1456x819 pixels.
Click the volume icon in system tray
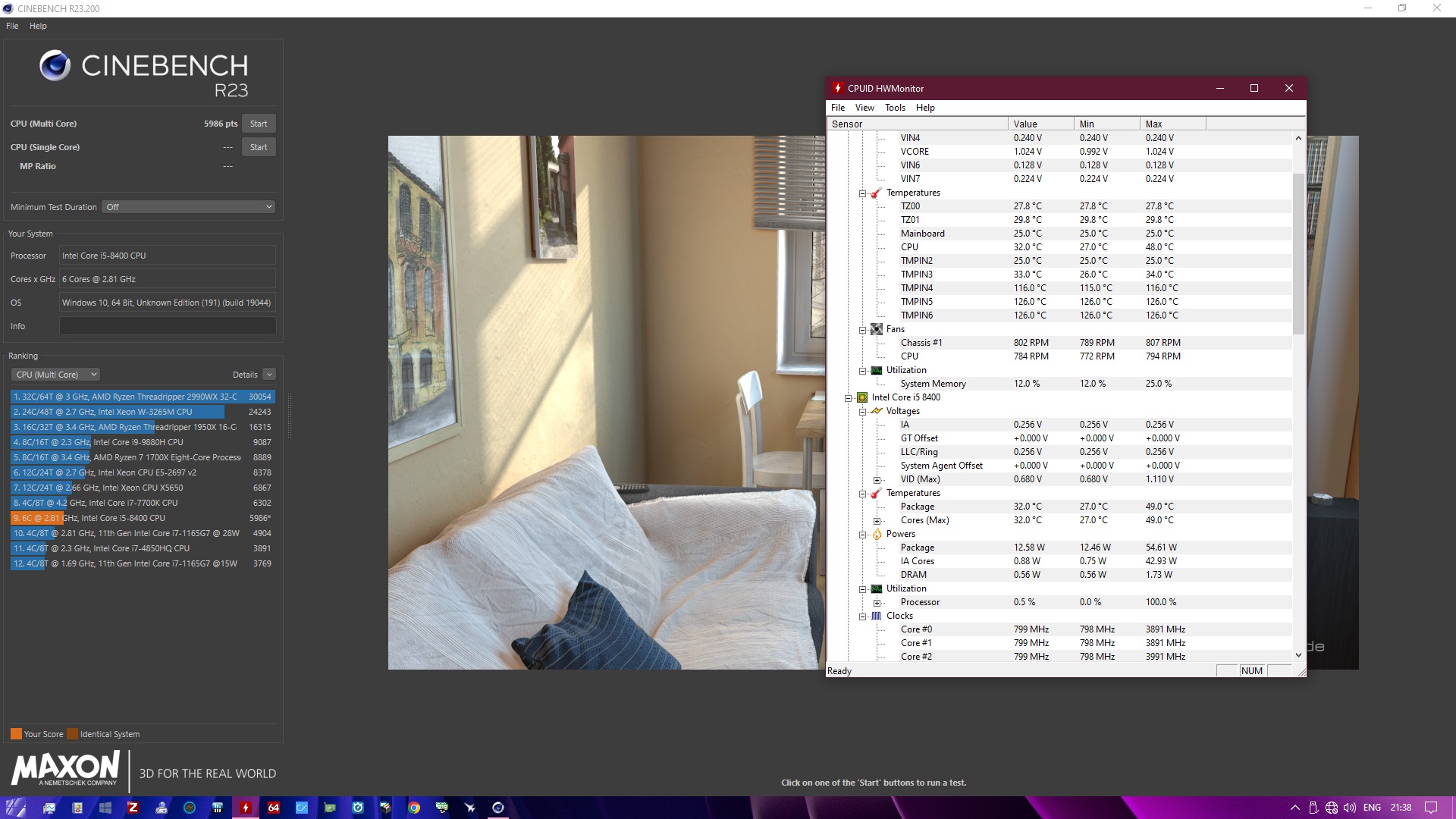pos(1350,808)
